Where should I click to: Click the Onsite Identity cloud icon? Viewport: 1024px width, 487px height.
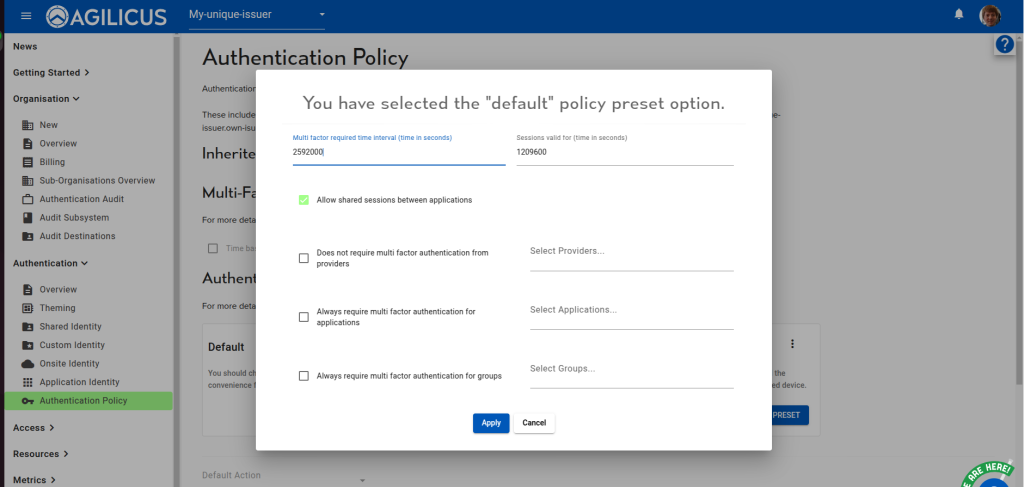click(28, 364)
